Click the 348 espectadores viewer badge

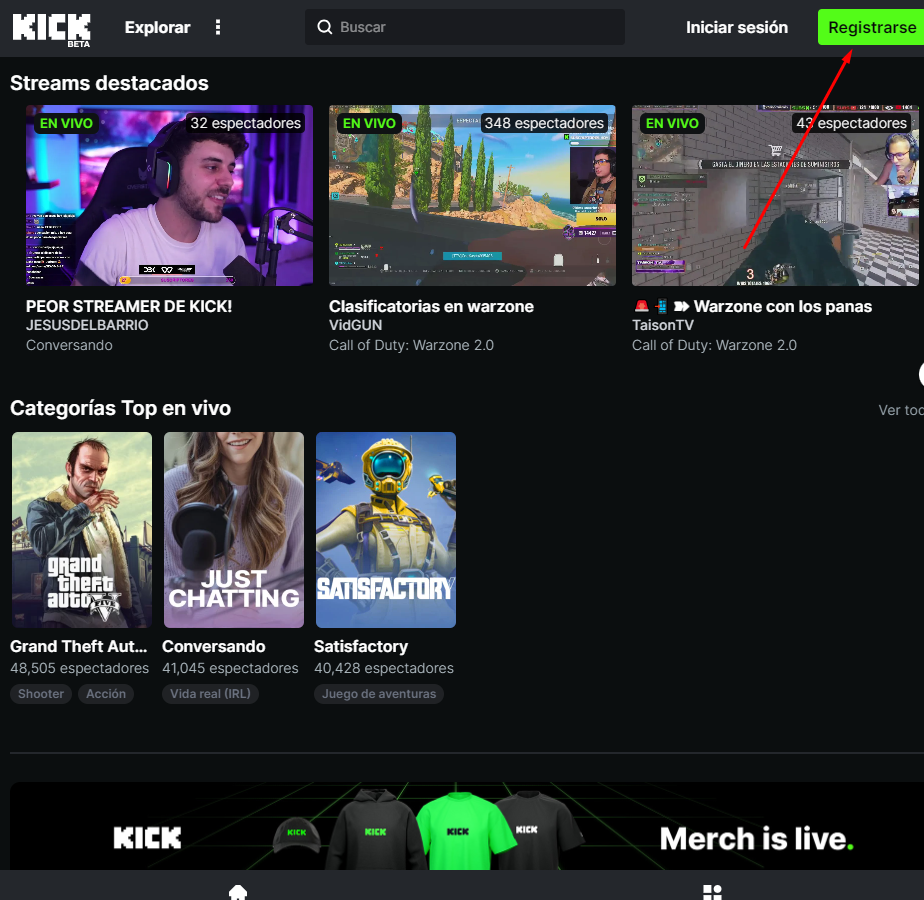[544, 123]
